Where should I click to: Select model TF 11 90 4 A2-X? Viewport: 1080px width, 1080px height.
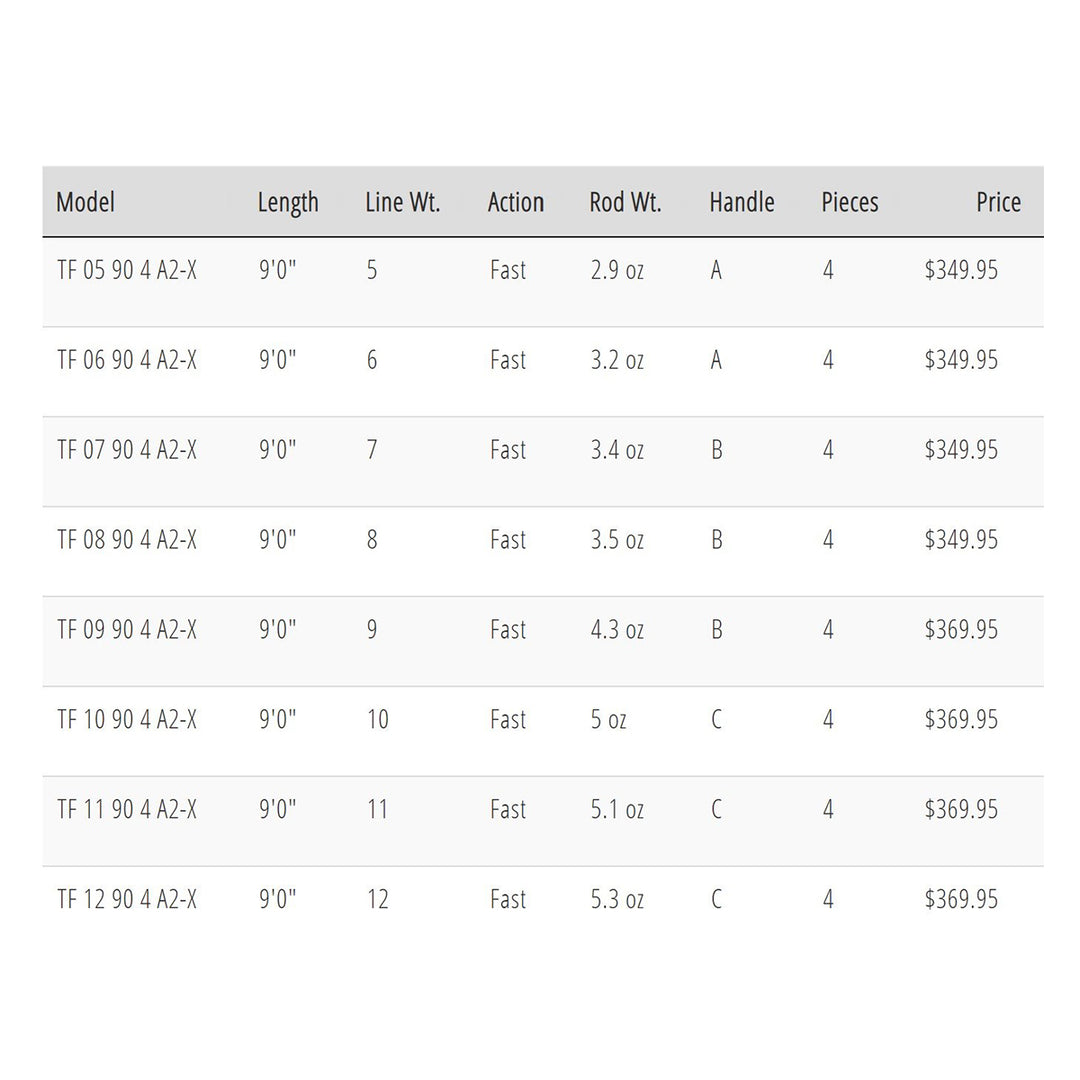127,809
